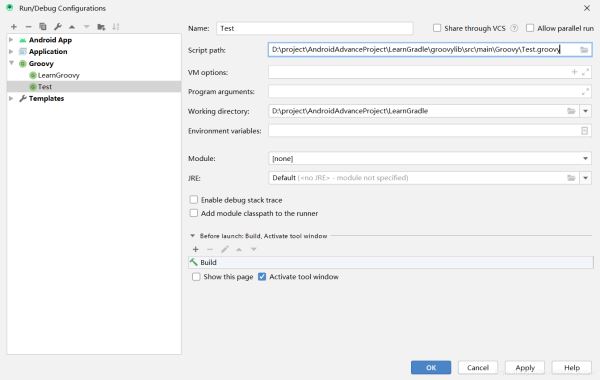Select the Groovy category
Viewport: 600px width, 380px height.
click(x=41, y=64)
